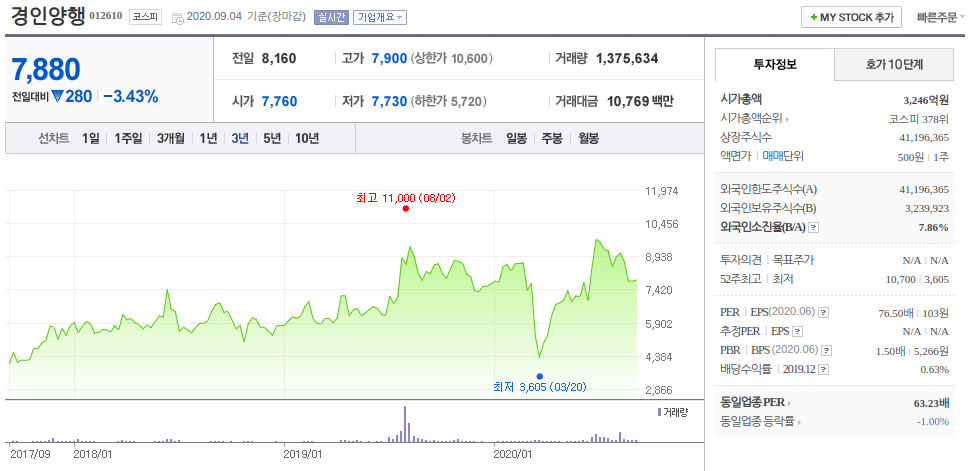Viewport: 971px width, 471px height.
Task: Click the 하한가 5,720 text
Action: pyautogui.click(x=448, y=102)
